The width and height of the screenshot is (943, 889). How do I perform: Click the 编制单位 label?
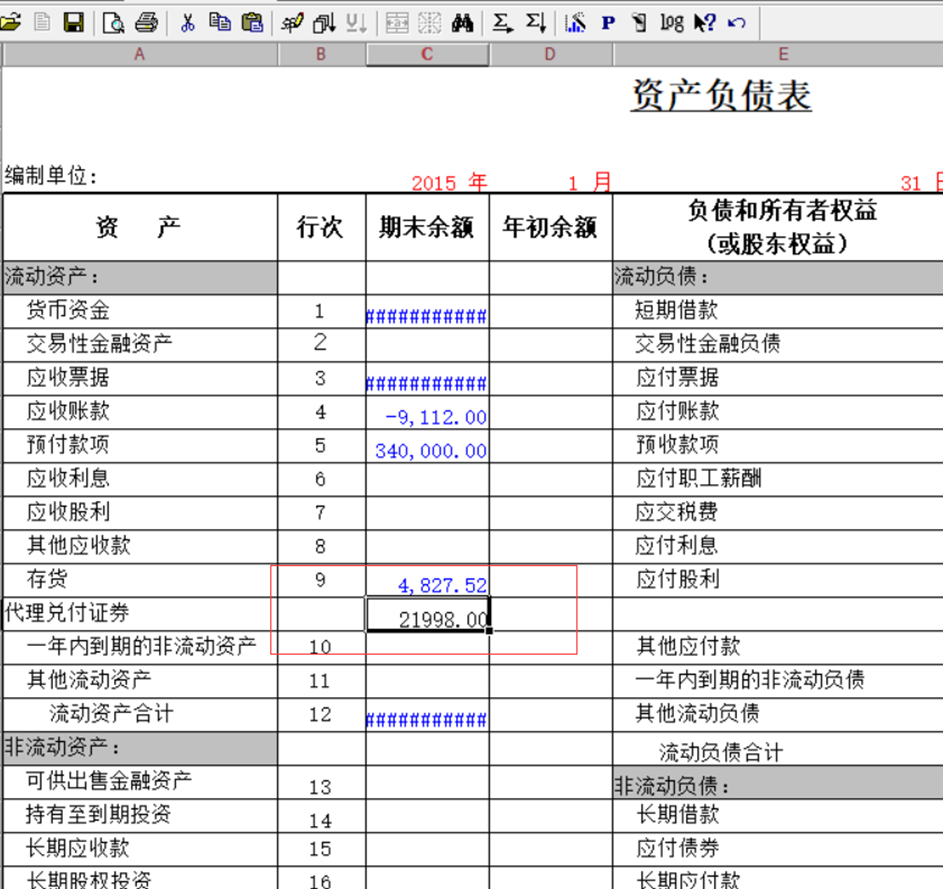(51, 176)
